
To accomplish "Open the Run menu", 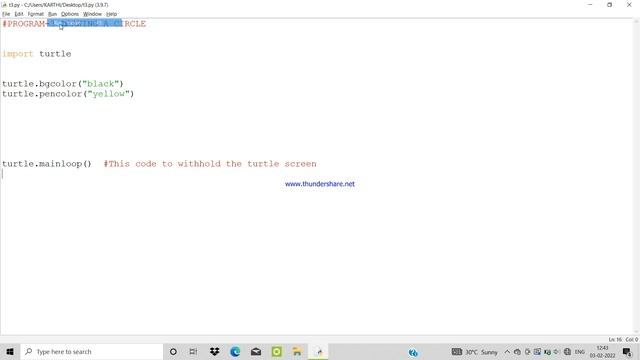I will 52,14.
